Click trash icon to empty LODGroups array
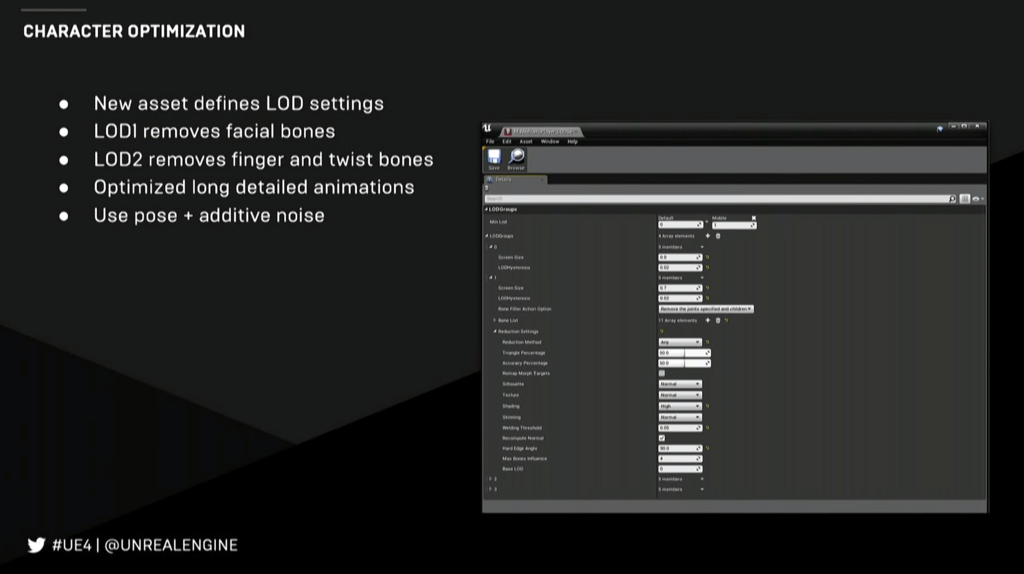Screen dimensions: 1024x574 718,236
